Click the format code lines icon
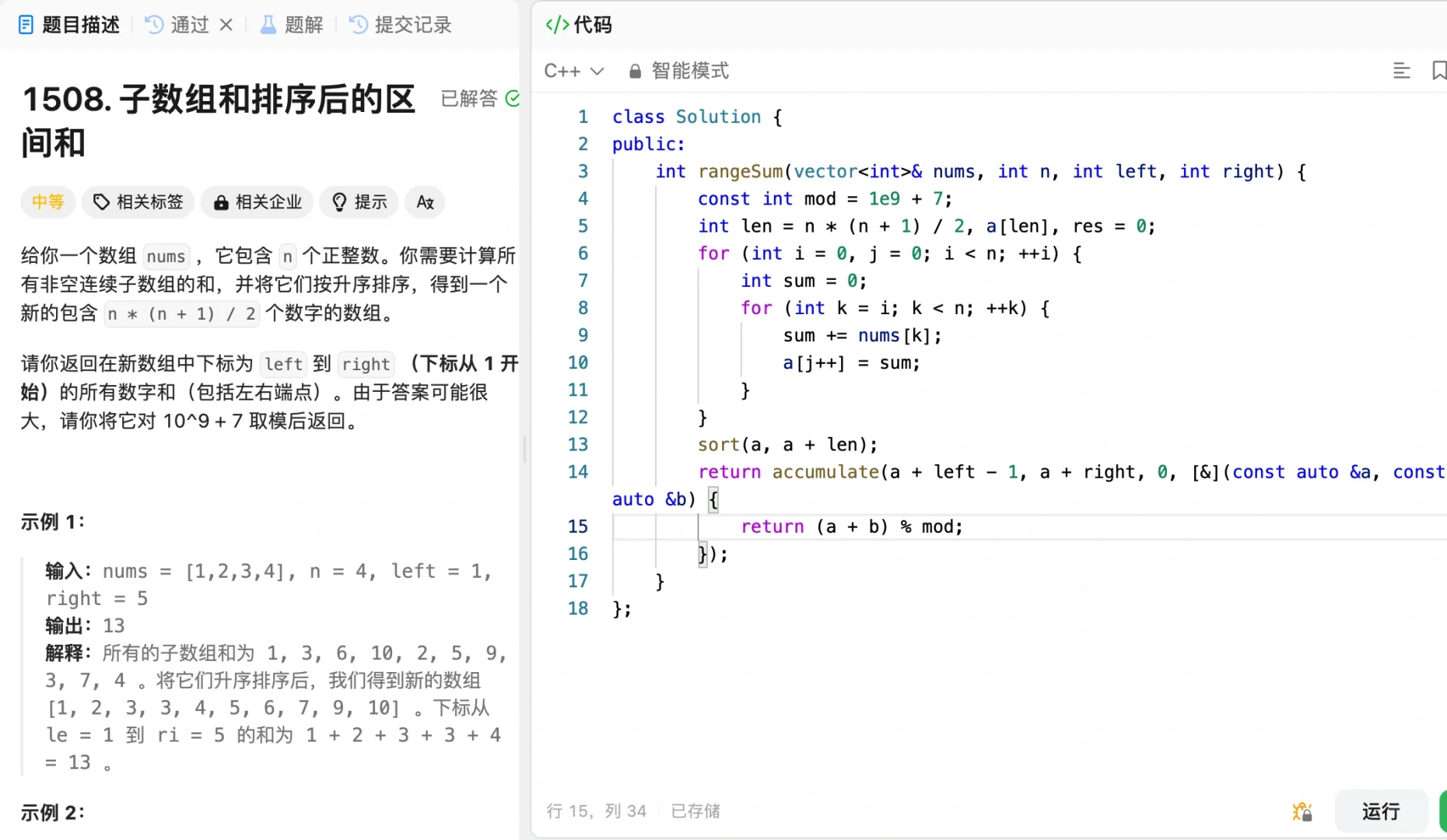Screen dimensions: 1447x840 point(1401,71)
